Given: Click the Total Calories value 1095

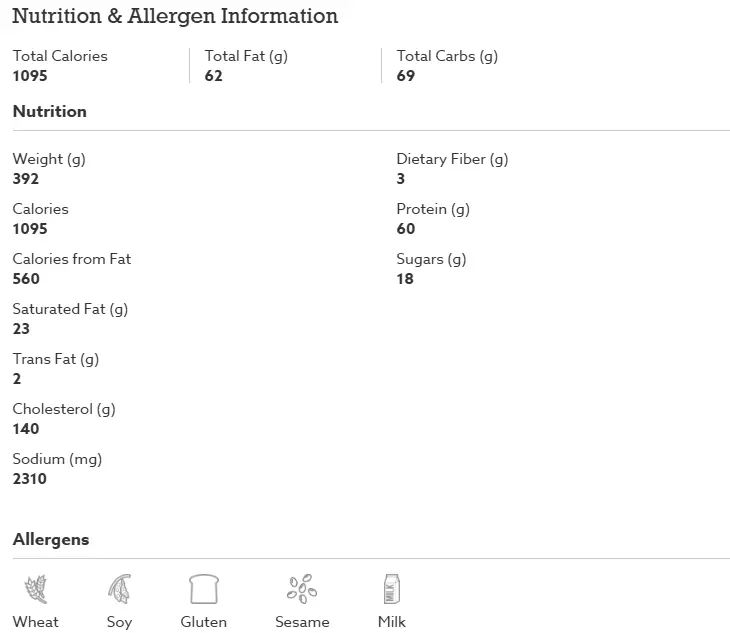Looking at the screenshot, I should [30, 76].
